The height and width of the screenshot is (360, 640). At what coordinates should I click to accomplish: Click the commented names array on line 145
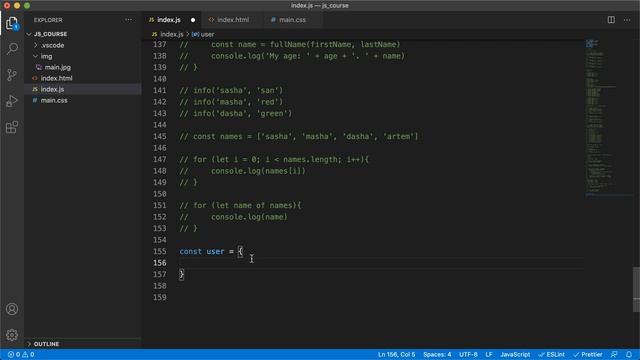click(299, 136)
